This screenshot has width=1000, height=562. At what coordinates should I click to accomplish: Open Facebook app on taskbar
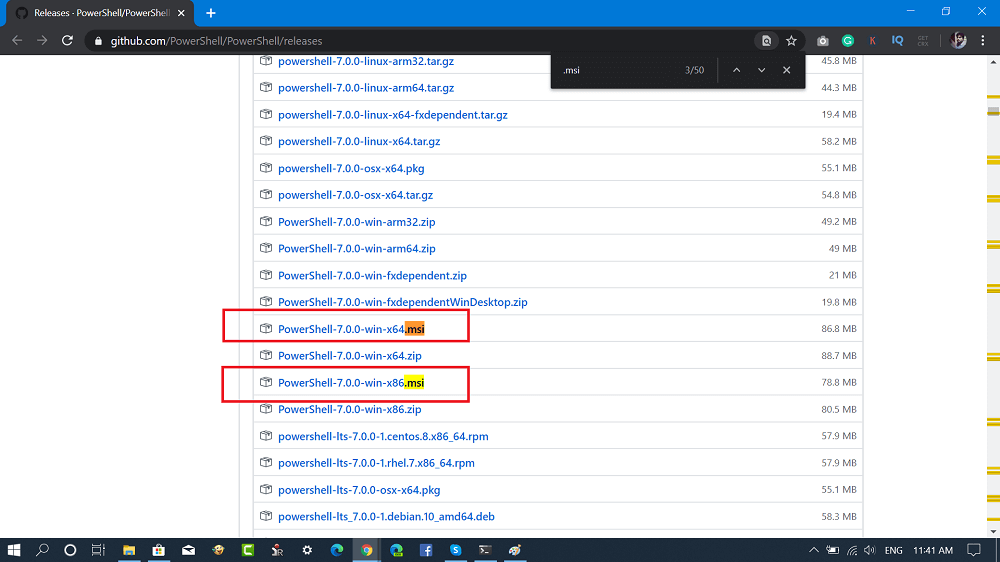pyautogui.click(x=426, y=550)
